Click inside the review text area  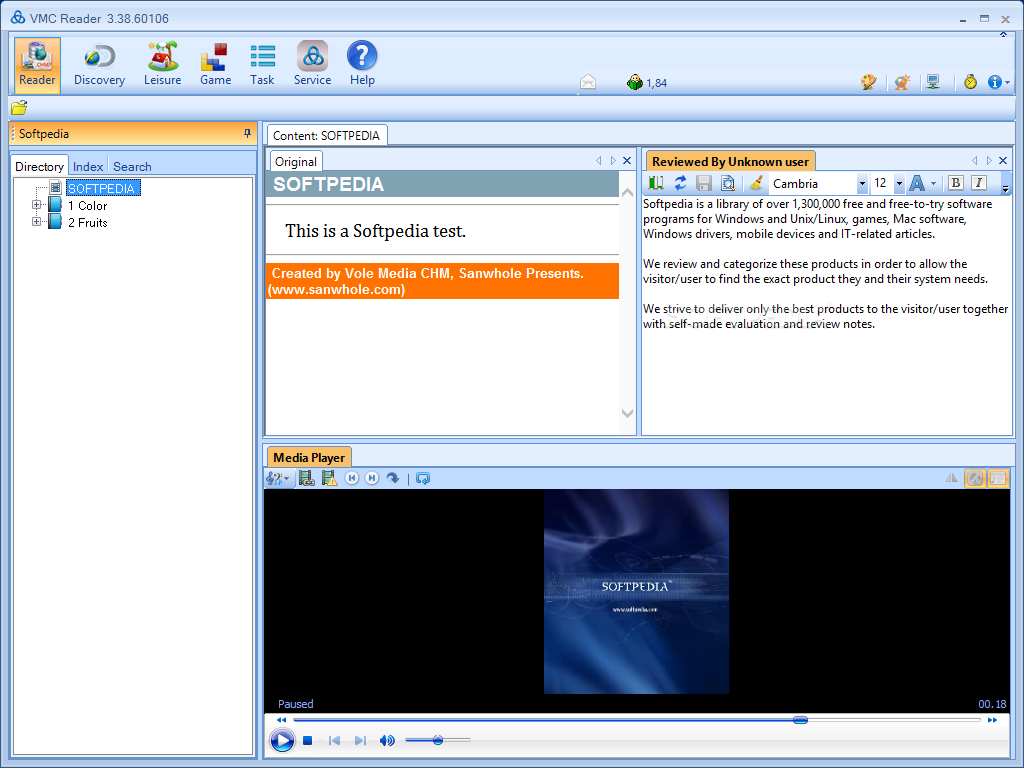click(827, 315)
